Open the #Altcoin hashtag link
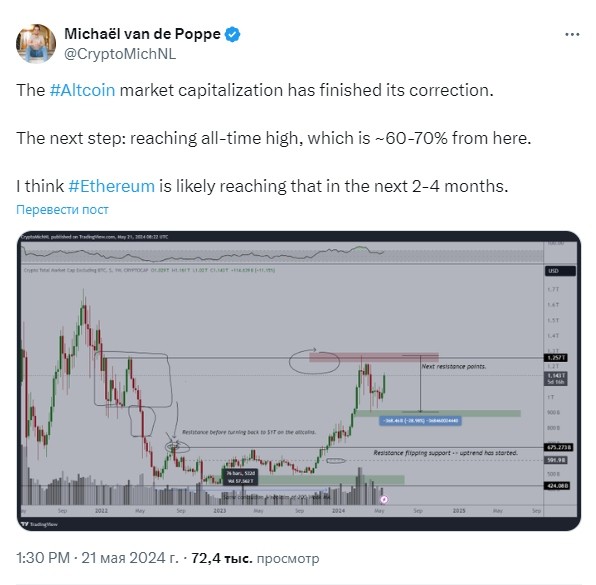This screenshot has height=585, width=596. click(x=82, y=90)
